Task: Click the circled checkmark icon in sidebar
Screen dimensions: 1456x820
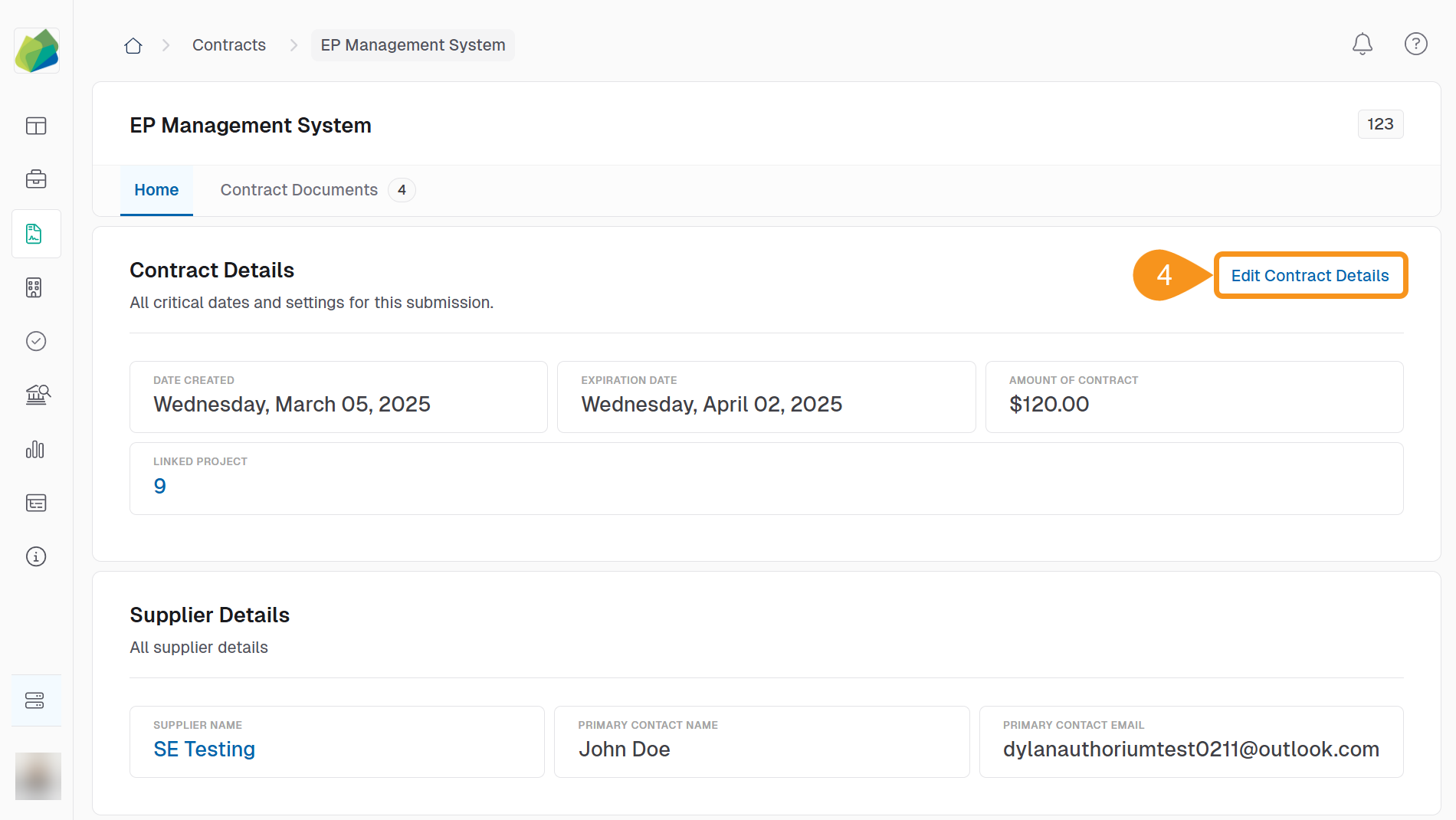Action: (x=36, y=341)
